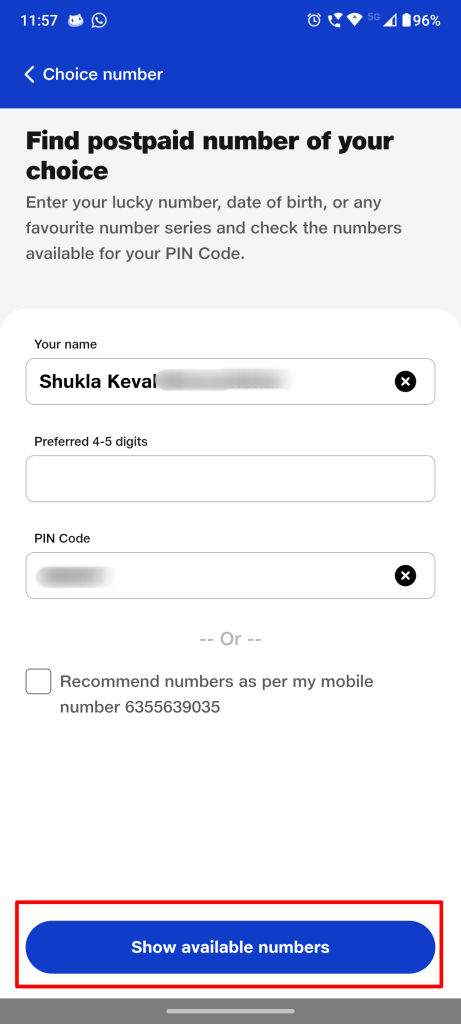Tap the cat-face notification icon in status bar
This screenshot has width=461, height=1024.
coord(76,20)
